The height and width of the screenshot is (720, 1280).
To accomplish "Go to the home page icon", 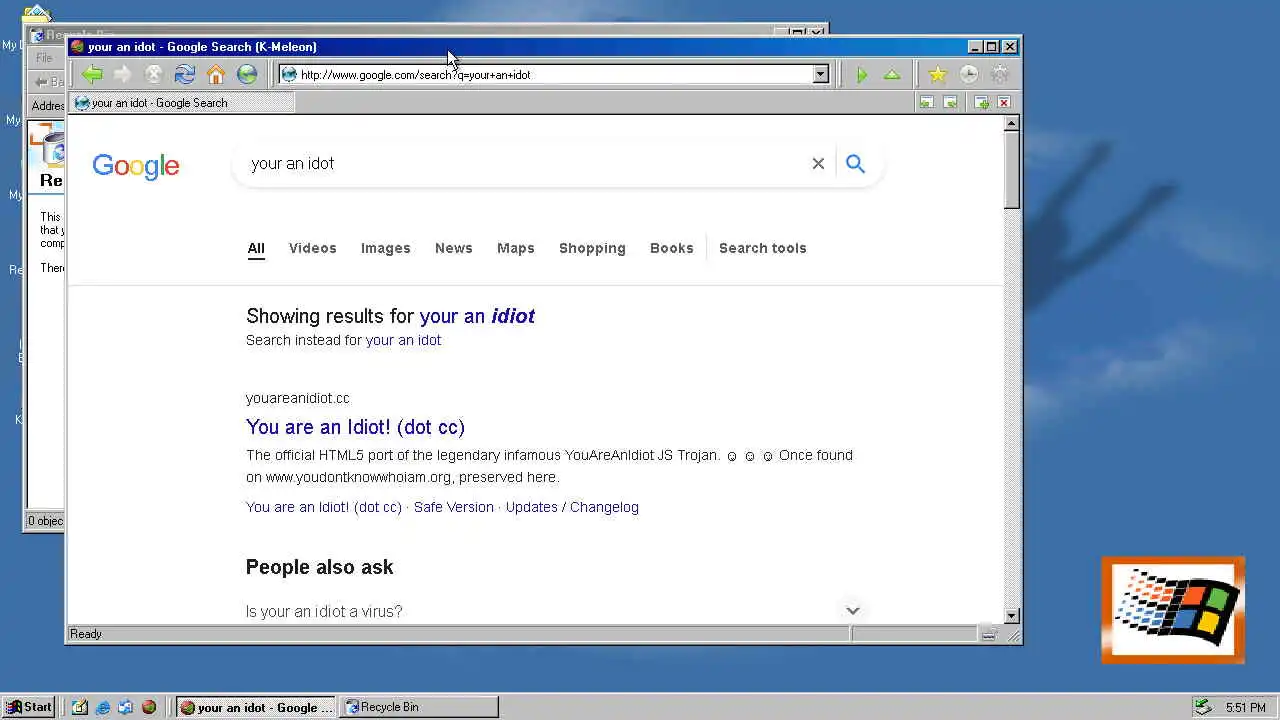I will (216, 74).
